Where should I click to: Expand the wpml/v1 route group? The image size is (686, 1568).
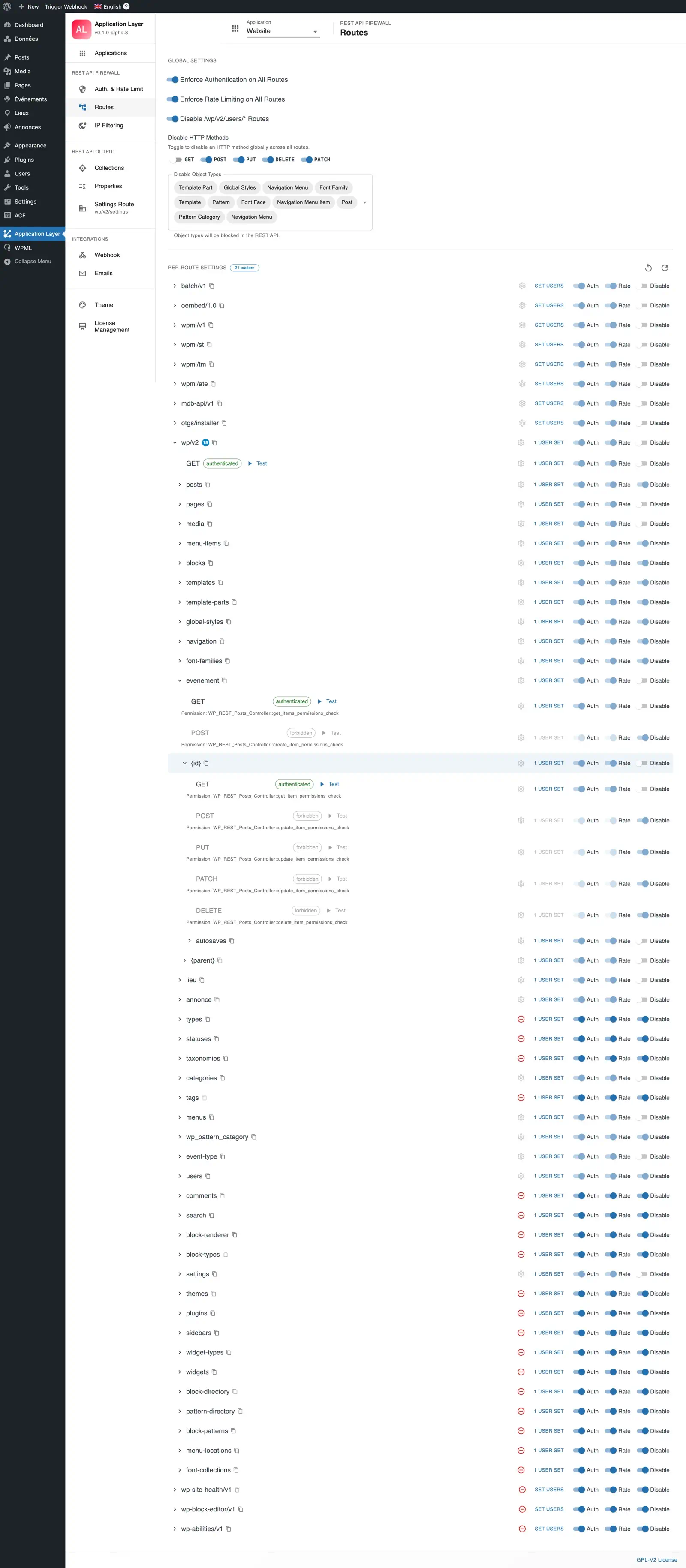(x=175, y=325)
